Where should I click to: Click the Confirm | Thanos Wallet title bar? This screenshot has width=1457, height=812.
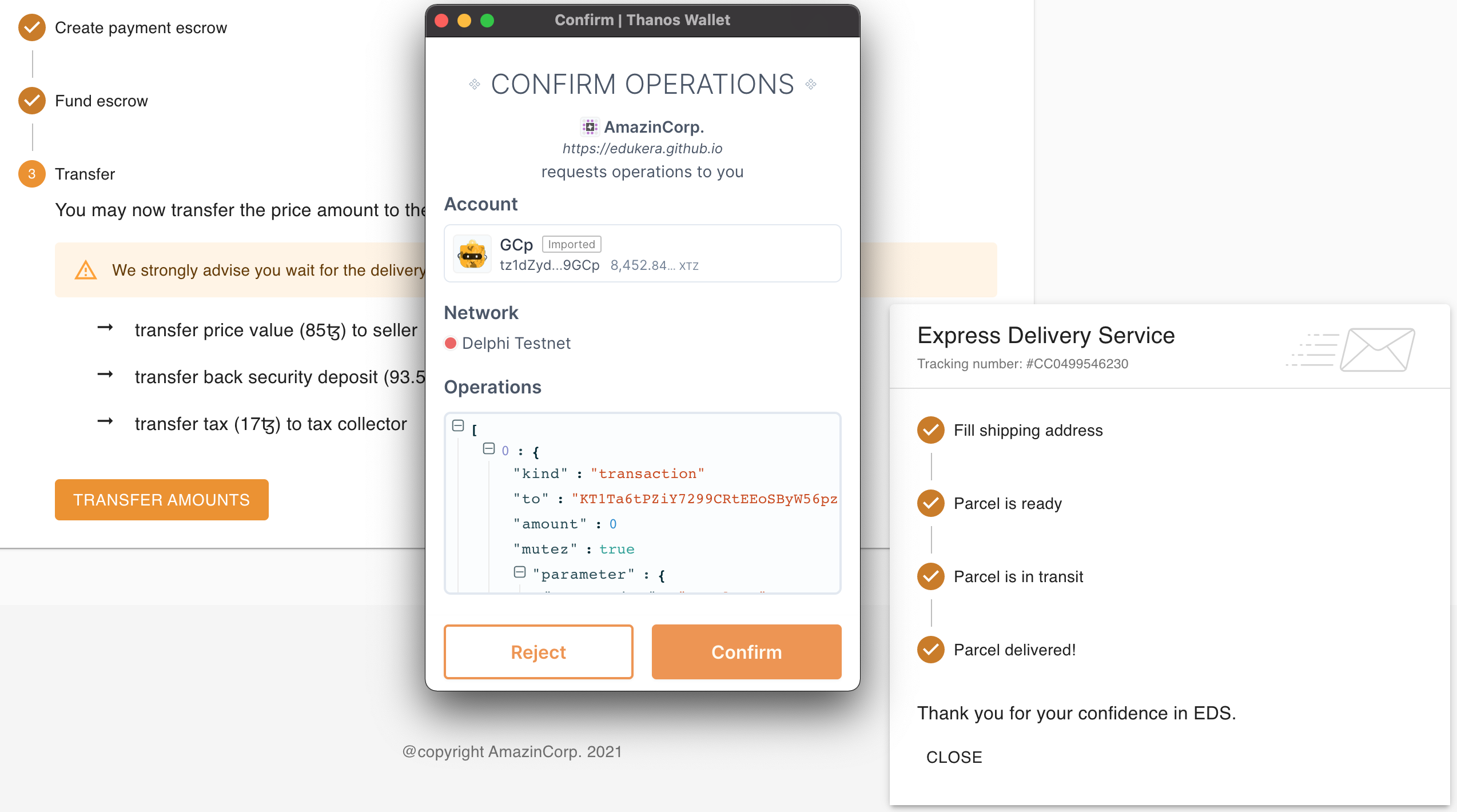point(642,21)
